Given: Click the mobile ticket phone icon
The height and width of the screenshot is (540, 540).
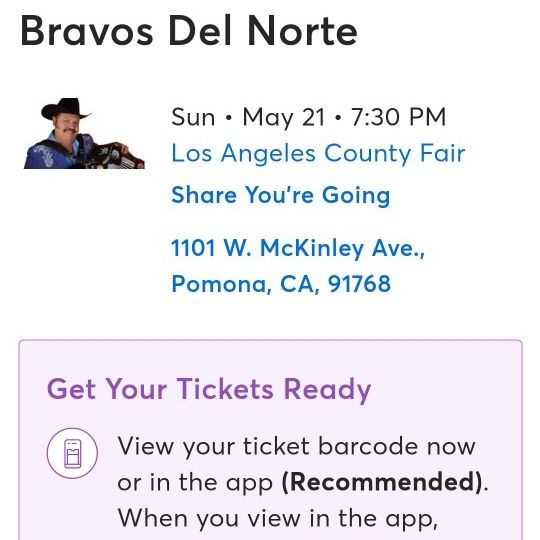Looking at the screenshot, I should (x=72, y=453).
